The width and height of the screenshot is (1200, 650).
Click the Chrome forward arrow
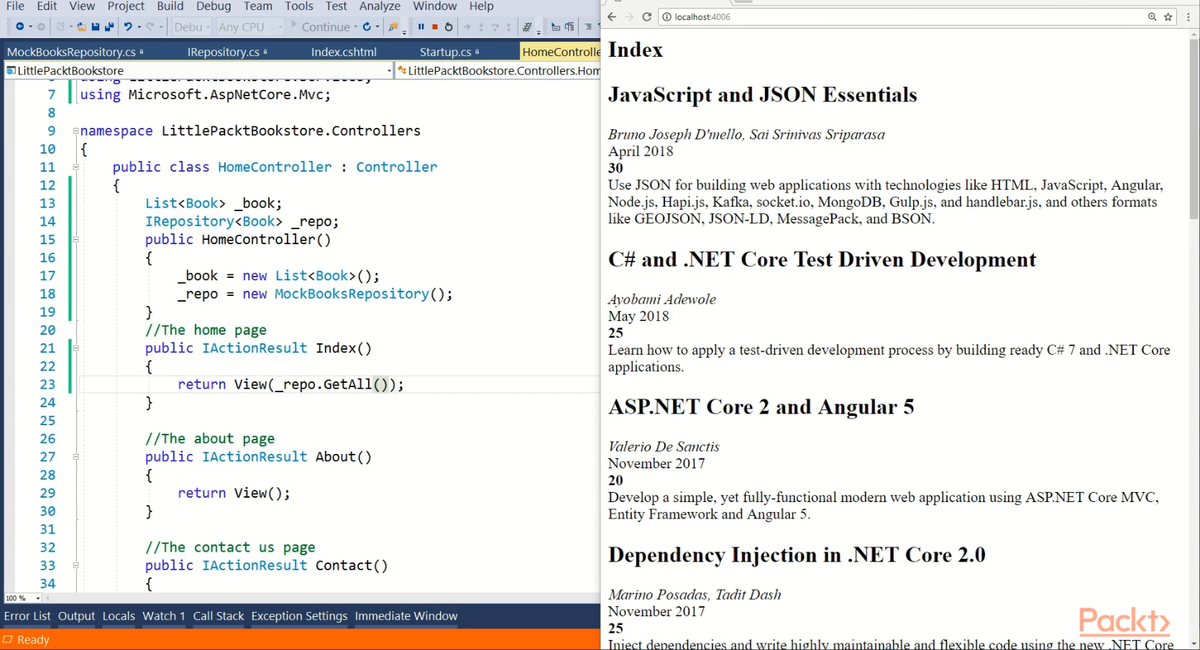click(x=629, y=17)
